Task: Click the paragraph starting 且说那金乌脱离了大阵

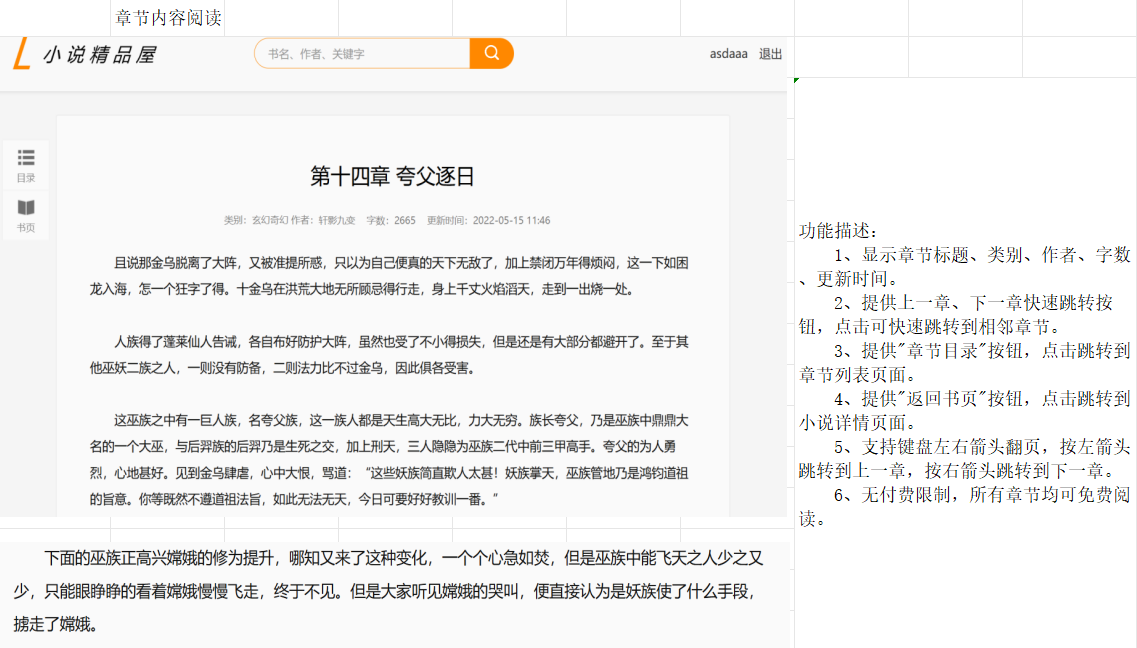Action: pos(389,276)
